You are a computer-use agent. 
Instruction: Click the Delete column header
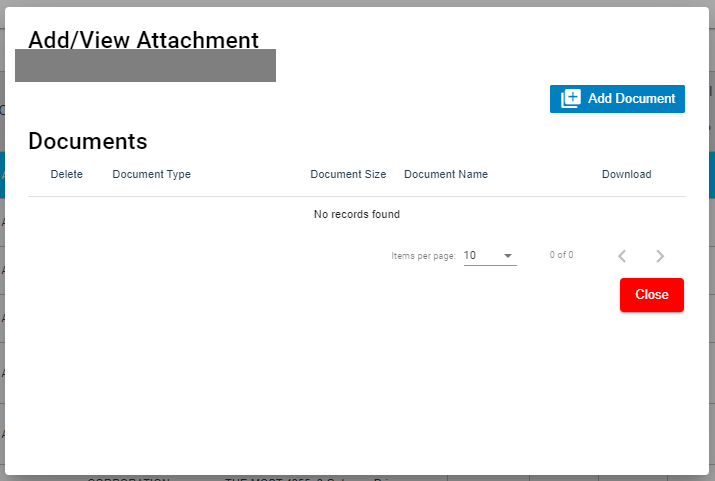67,175
